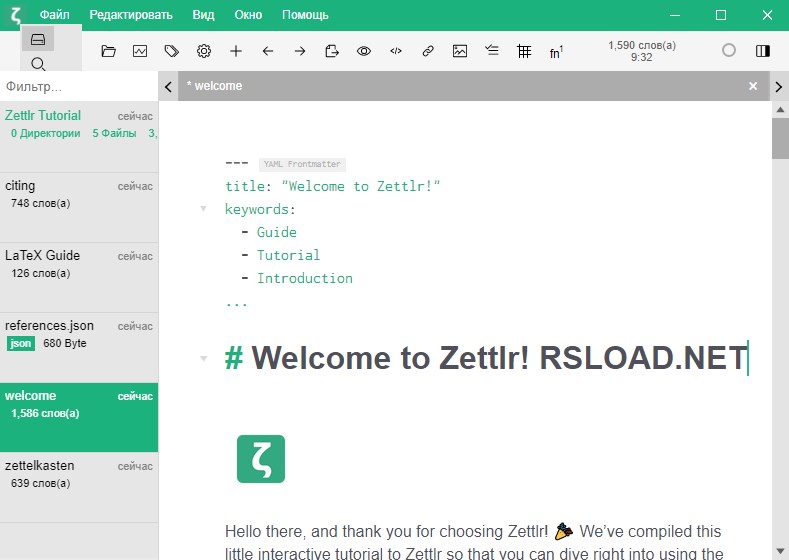The image size is (789, 560).
Task: Open the citing file
Action: pyautogui.click(x=79, y=208)
